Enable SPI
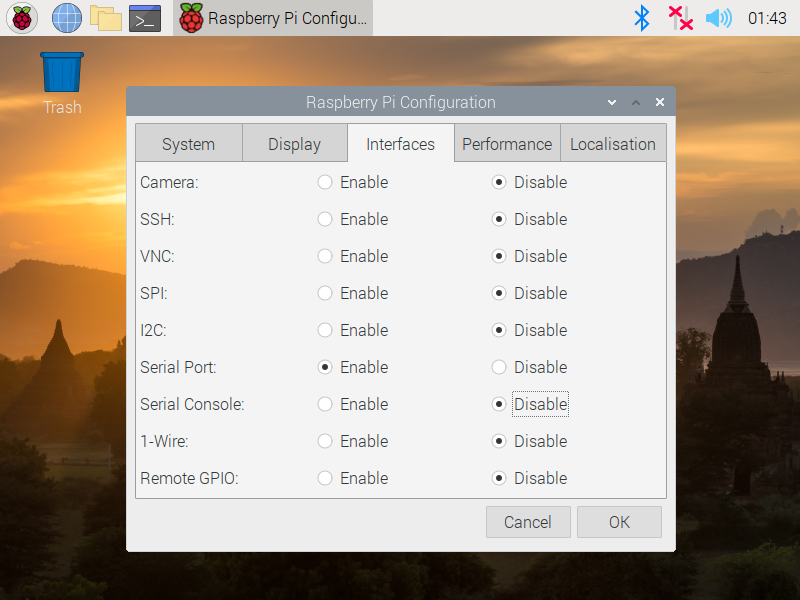800x600 pixels. pos(353,293)
